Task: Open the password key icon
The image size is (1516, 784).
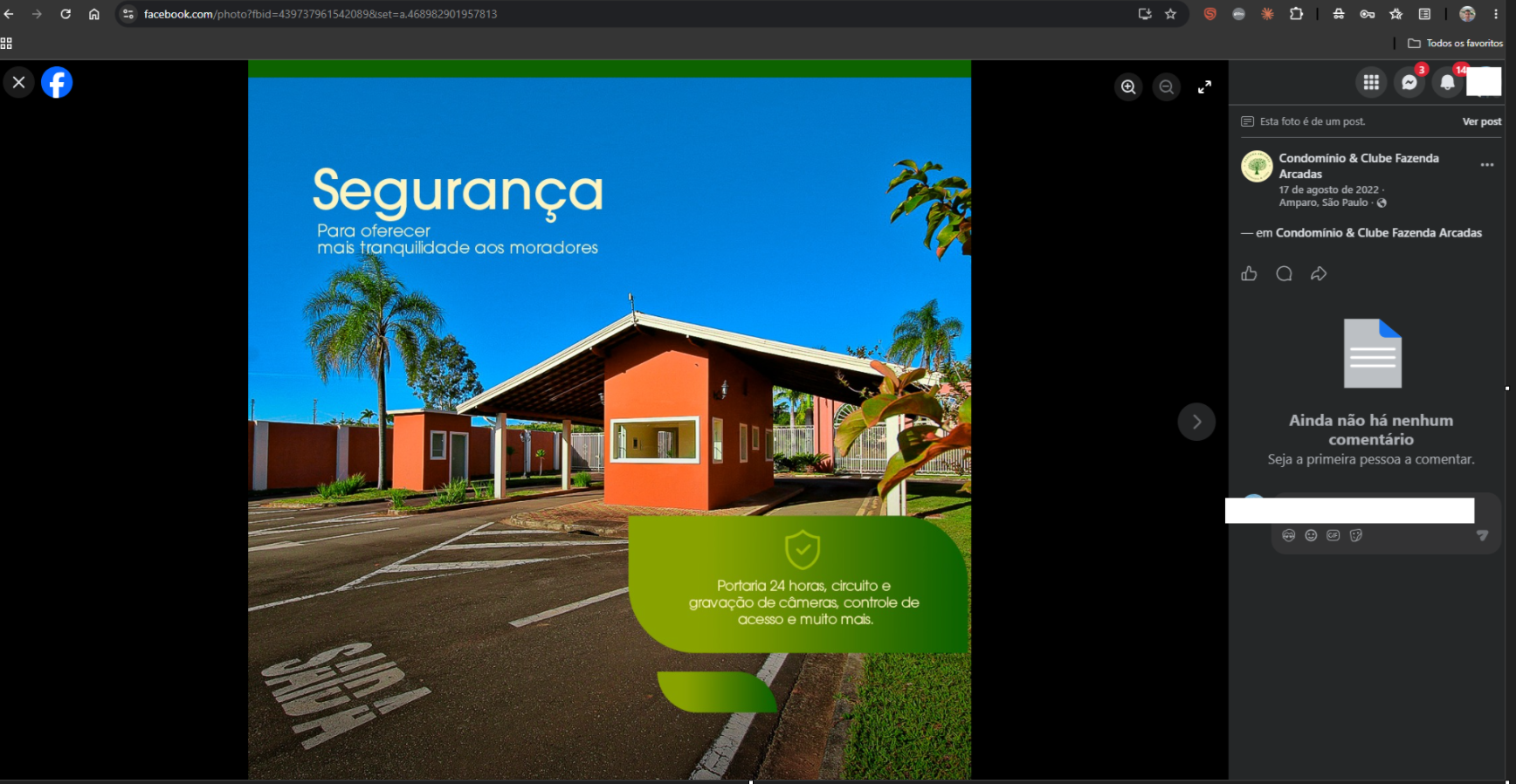Action: [x=1367, y=14]
